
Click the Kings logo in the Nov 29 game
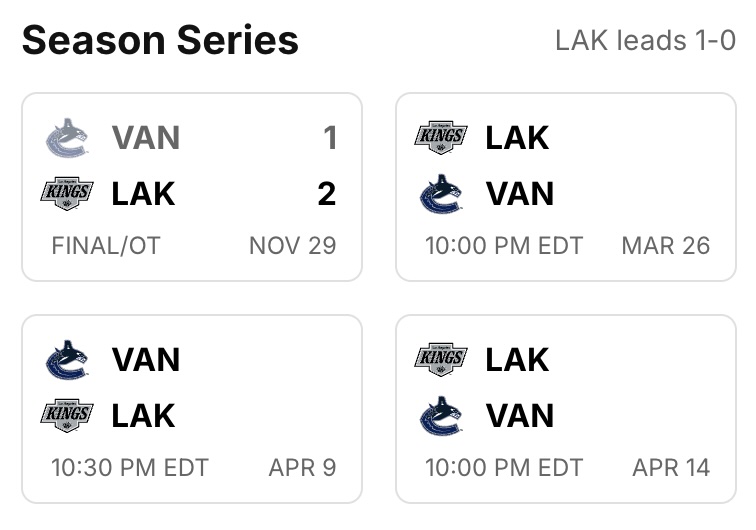tap(68, 193)
